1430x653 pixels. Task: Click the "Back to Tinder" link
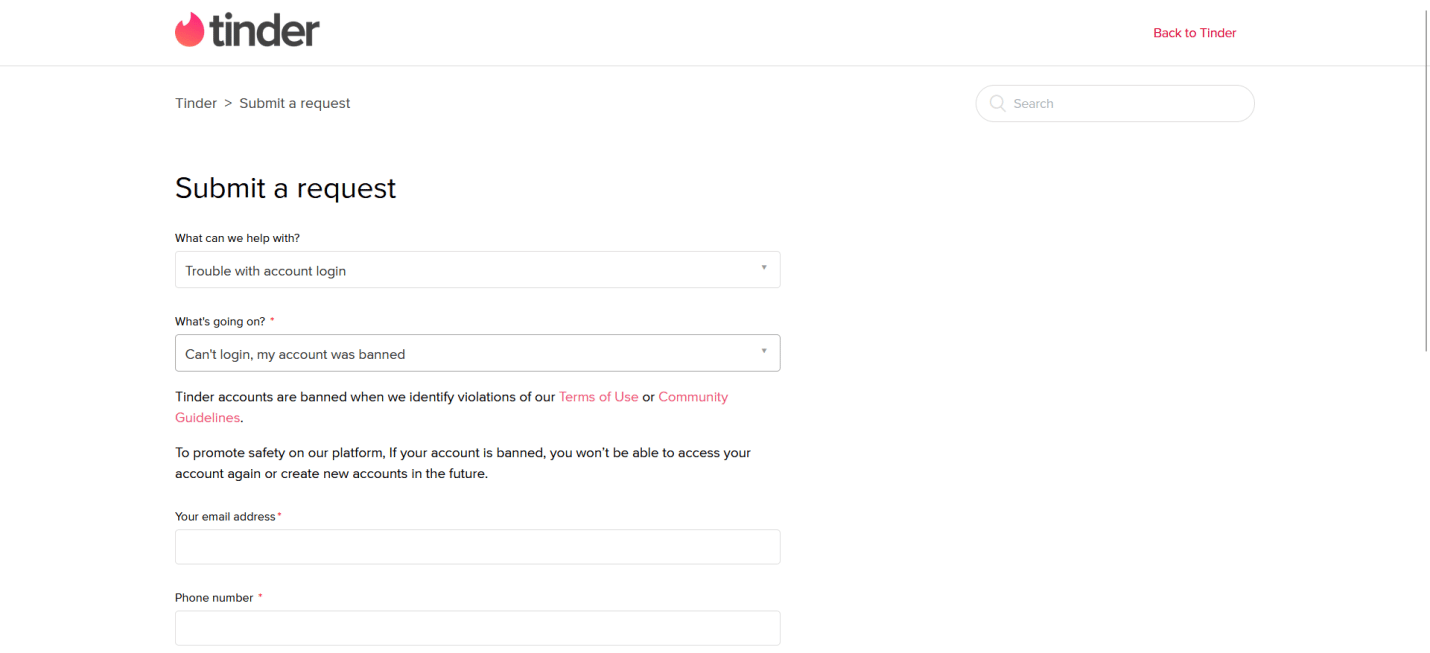[1194, 32]
